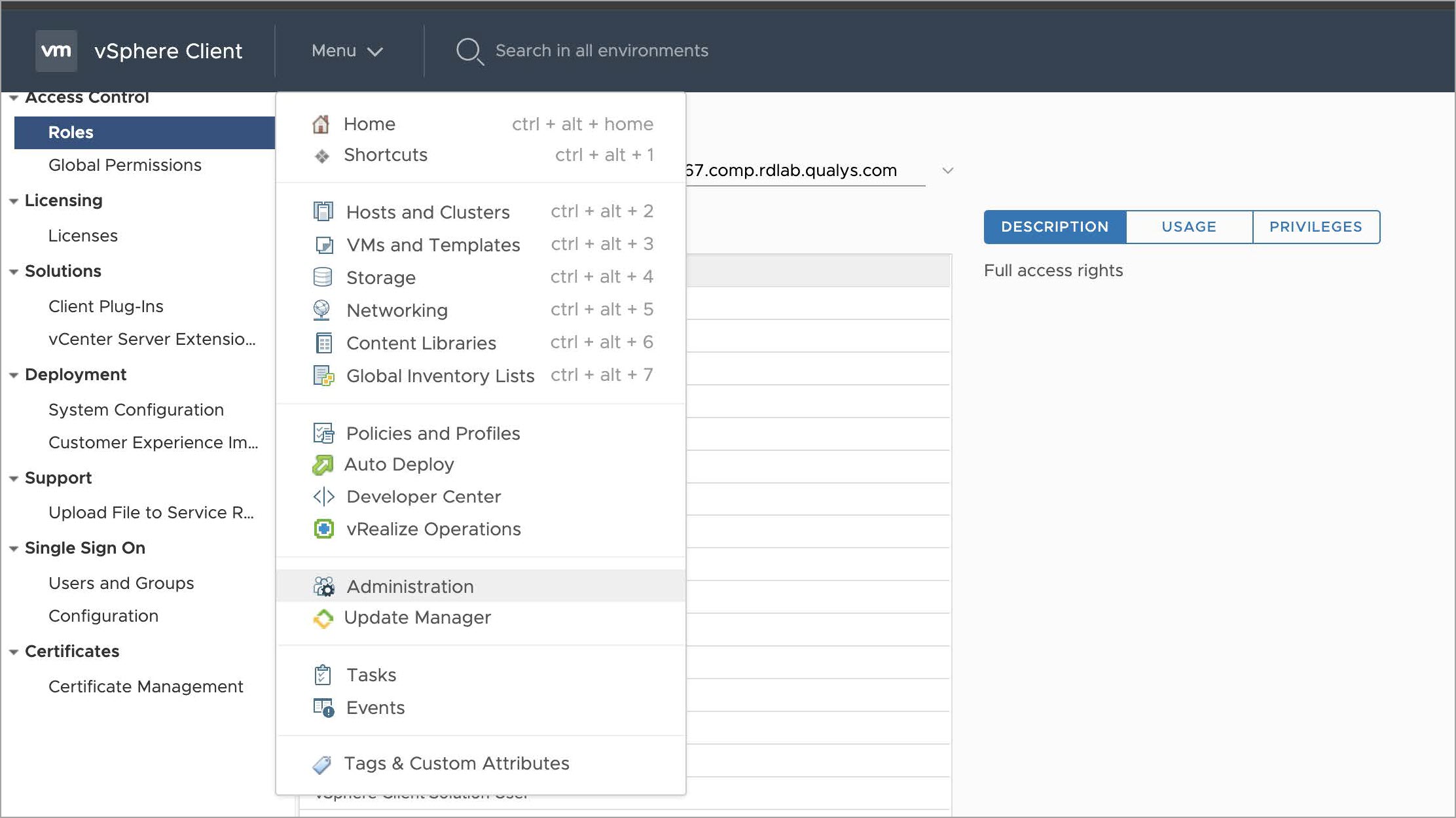Switch to the USAGE tab
Image resolution: width=1456 pixels, height=818 pixels.
(x=1188, y=227)
